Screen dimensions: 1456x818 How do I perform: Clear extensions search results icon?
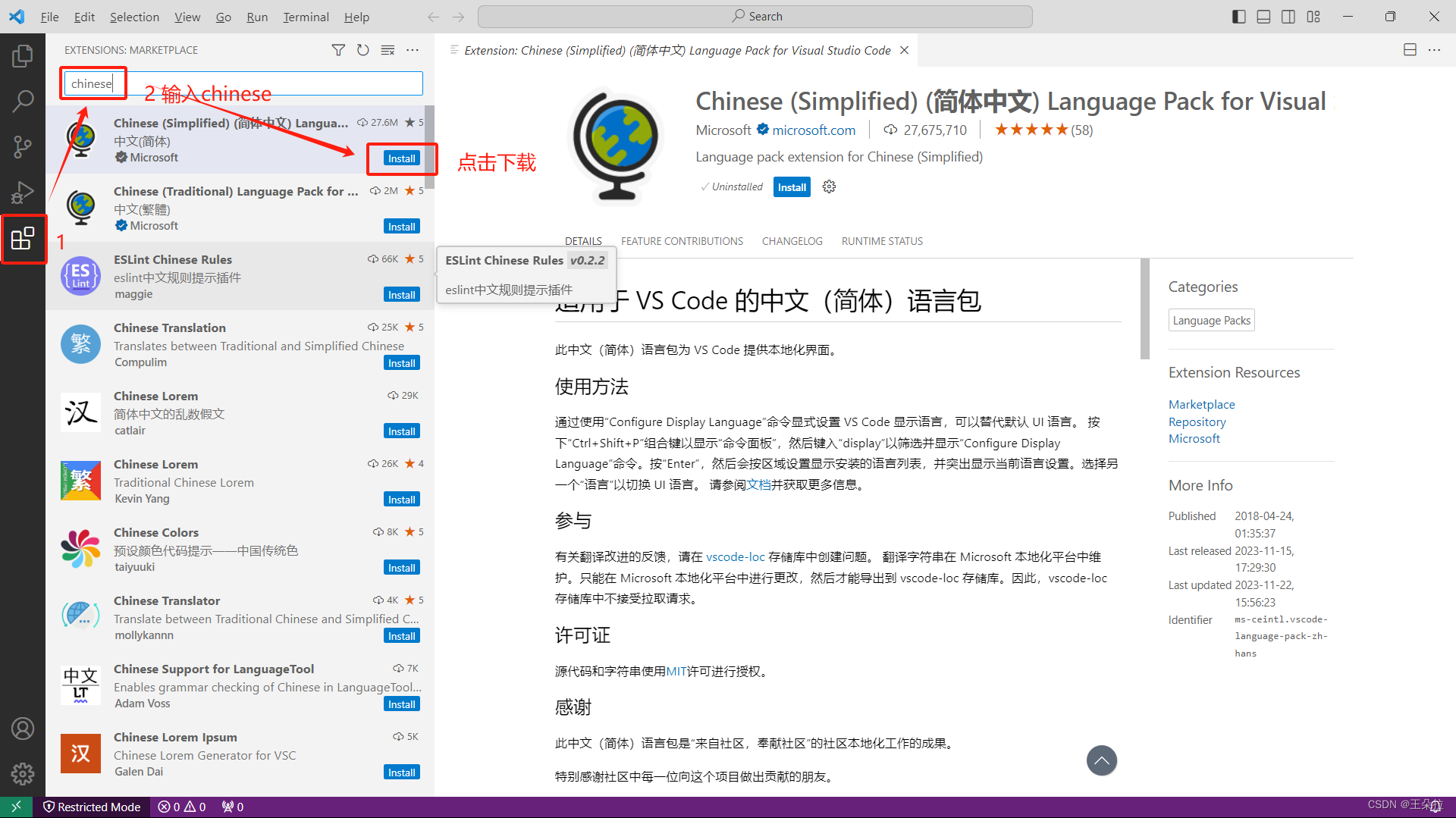click(x=388, y=50)
